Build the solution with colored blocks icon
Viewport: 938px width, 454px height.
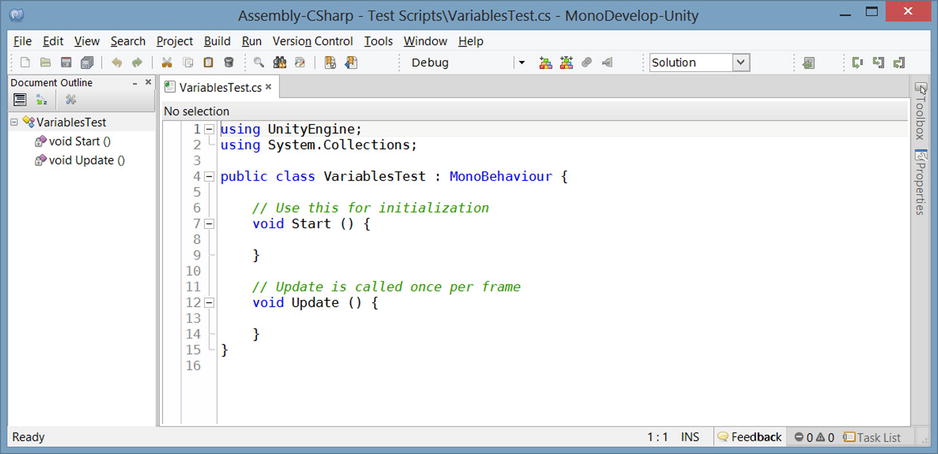546,62
